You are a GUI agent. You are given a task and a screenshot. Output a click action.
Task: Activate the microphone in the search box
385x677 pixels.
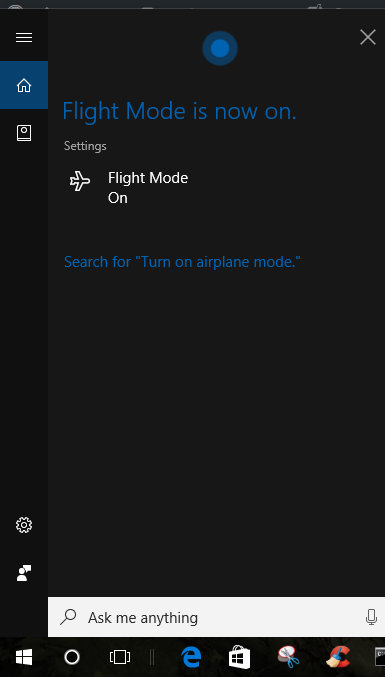(x=371, y=617)
